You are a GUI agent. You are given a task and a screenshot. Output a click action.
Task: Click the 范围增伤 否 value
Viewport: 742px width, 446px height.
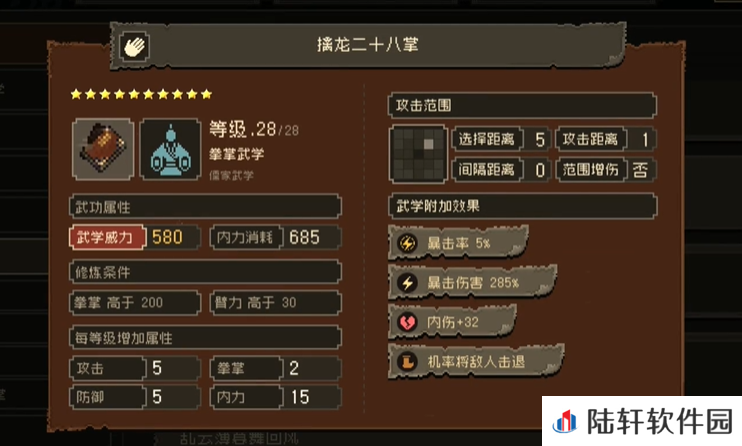(x=641, y=169)
